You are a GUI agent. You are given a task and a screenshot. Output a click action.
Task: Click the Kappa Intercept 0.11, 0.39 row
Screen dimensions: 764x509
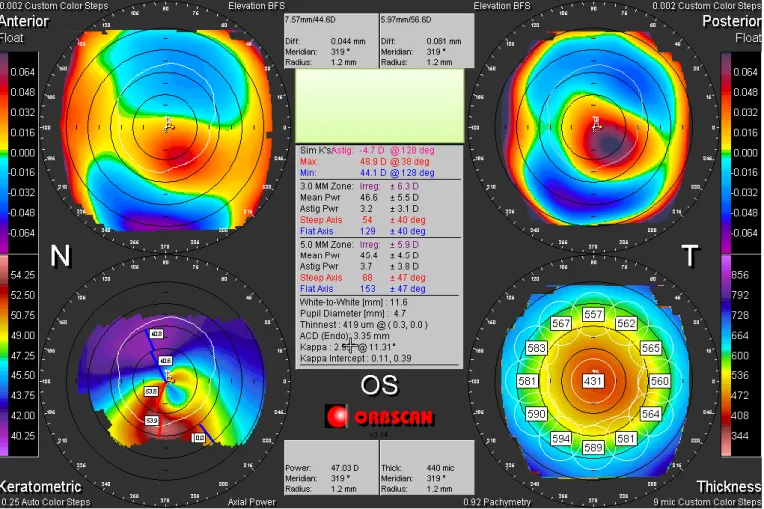coord(356,359)
